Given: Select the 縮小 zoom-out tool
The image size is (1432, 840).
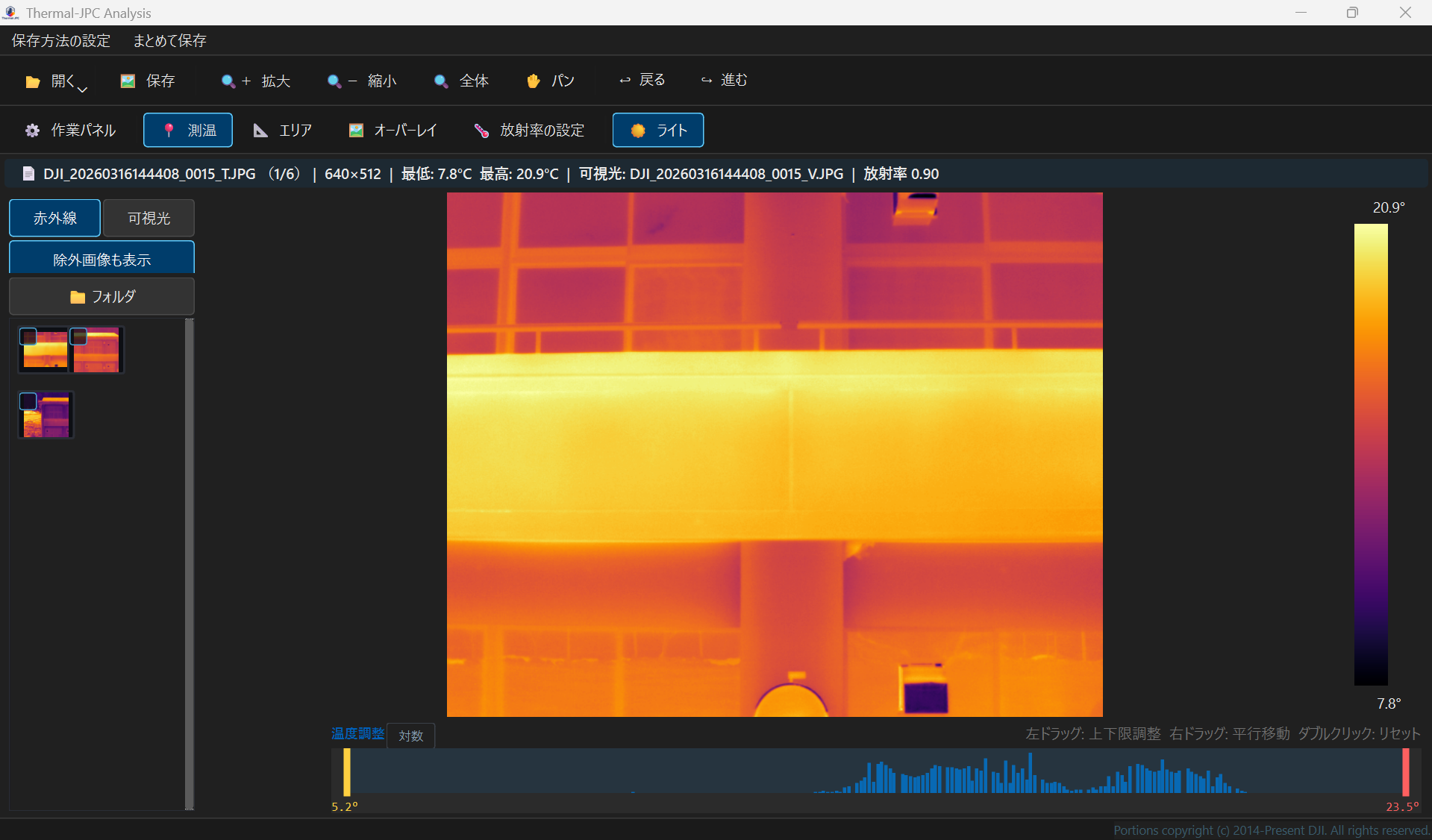Looking at the screenshot, I should click(362, 81).
